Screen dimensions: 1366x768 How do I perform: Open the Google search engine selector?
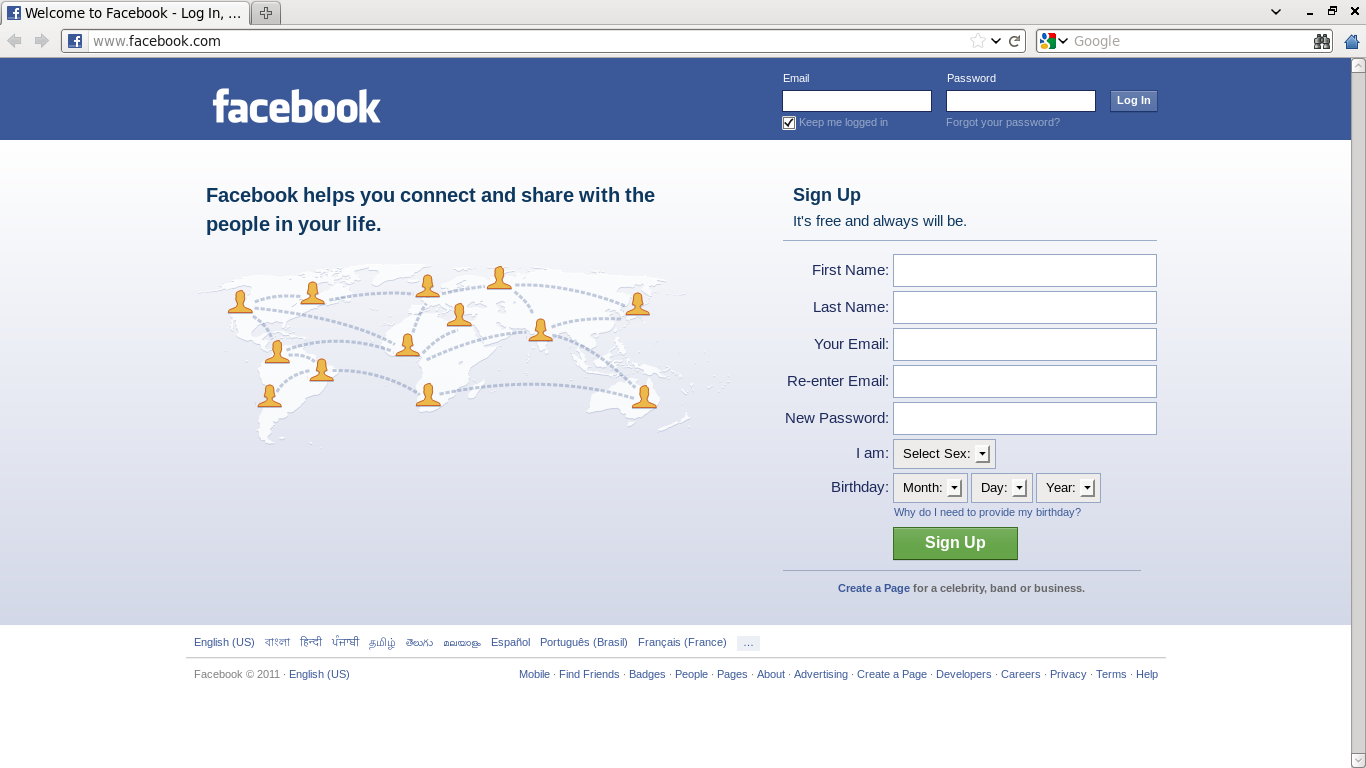1053,41
